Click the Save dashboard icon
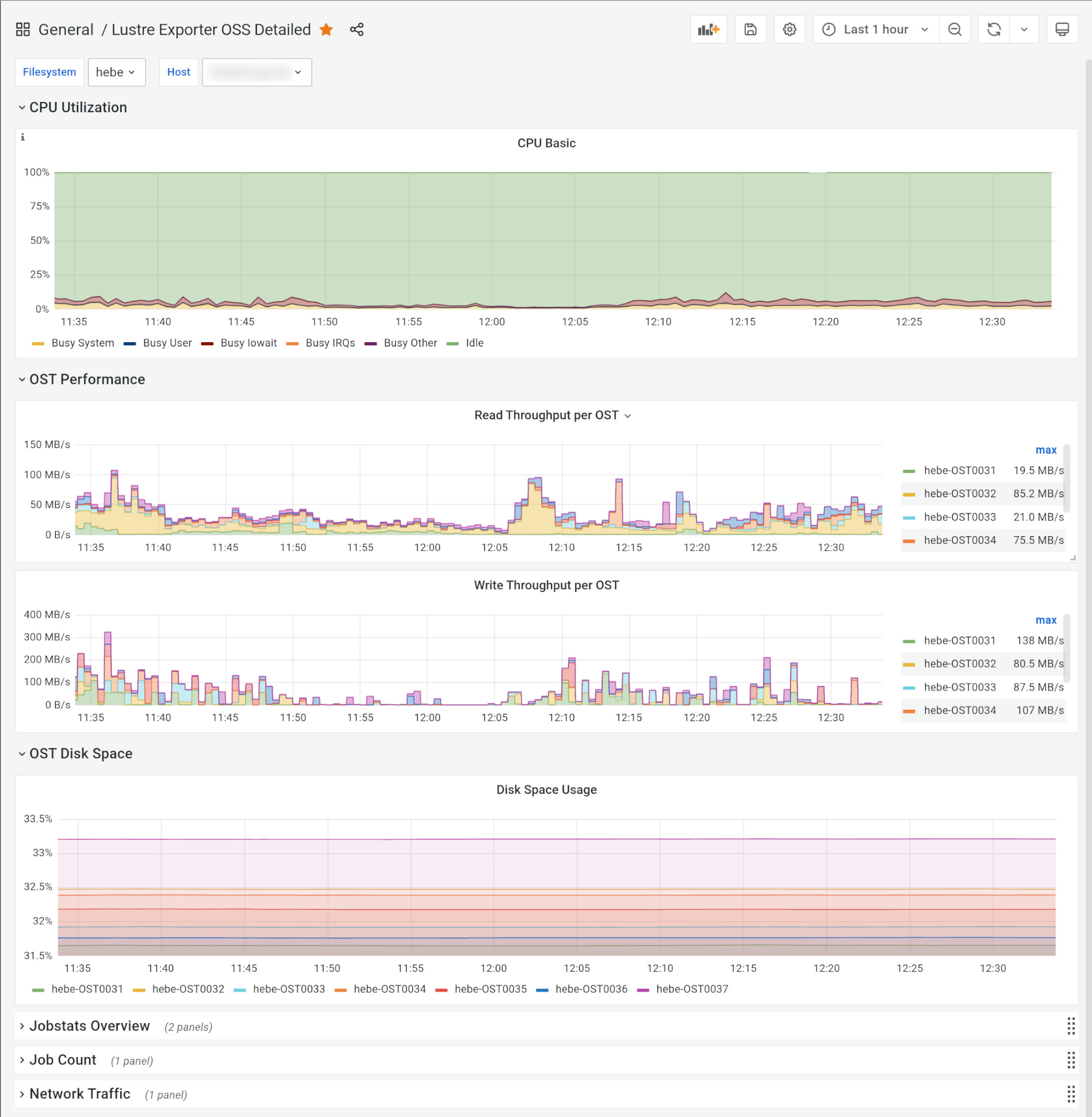This screenshot has height=1117, width=1092. click(x=750, y=29)
